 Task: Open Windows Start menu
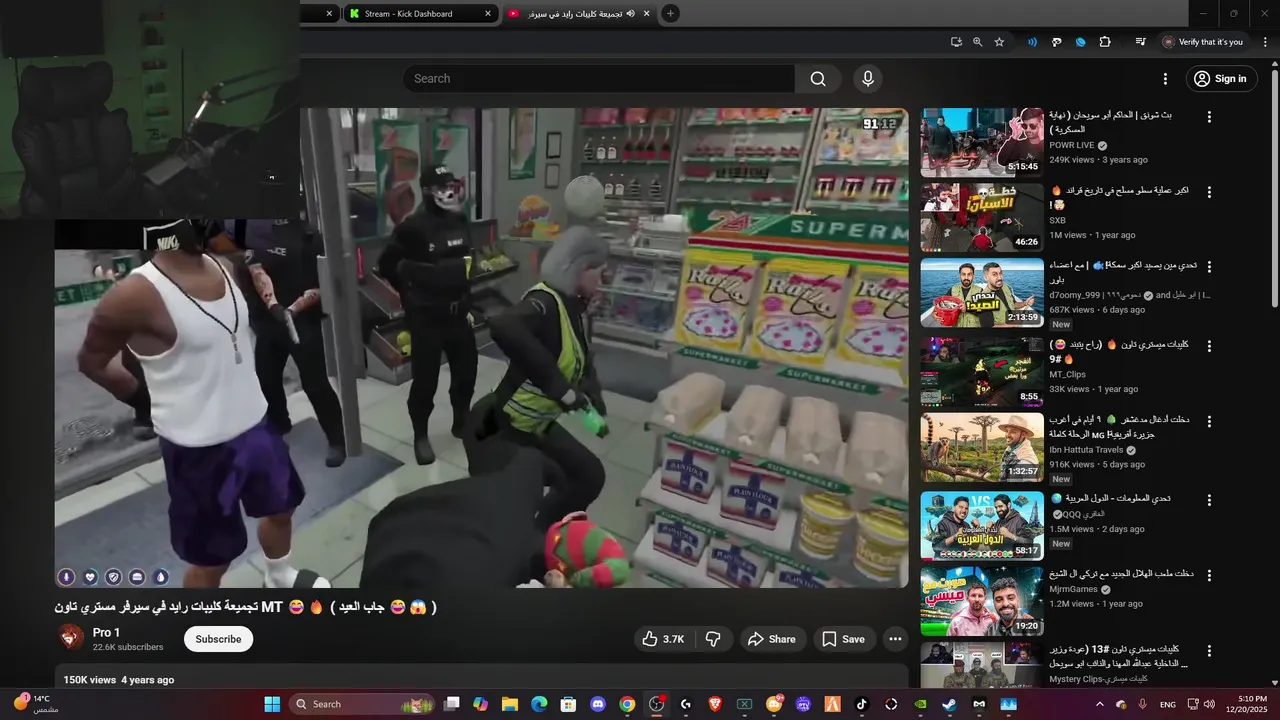272,704
